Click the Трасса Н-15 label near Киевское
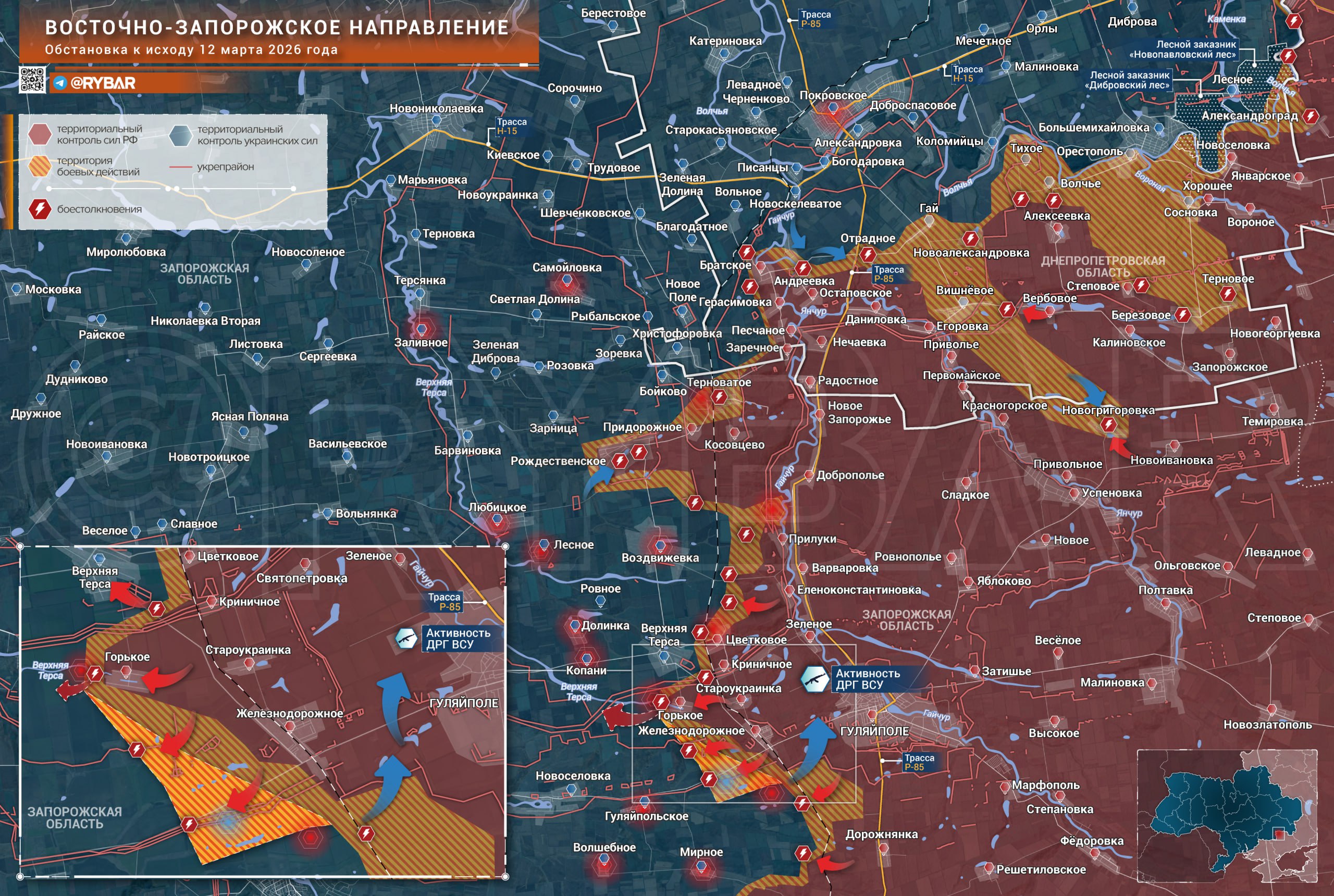The height and width of the screenshot is (896, 1334). coord(511,126)
